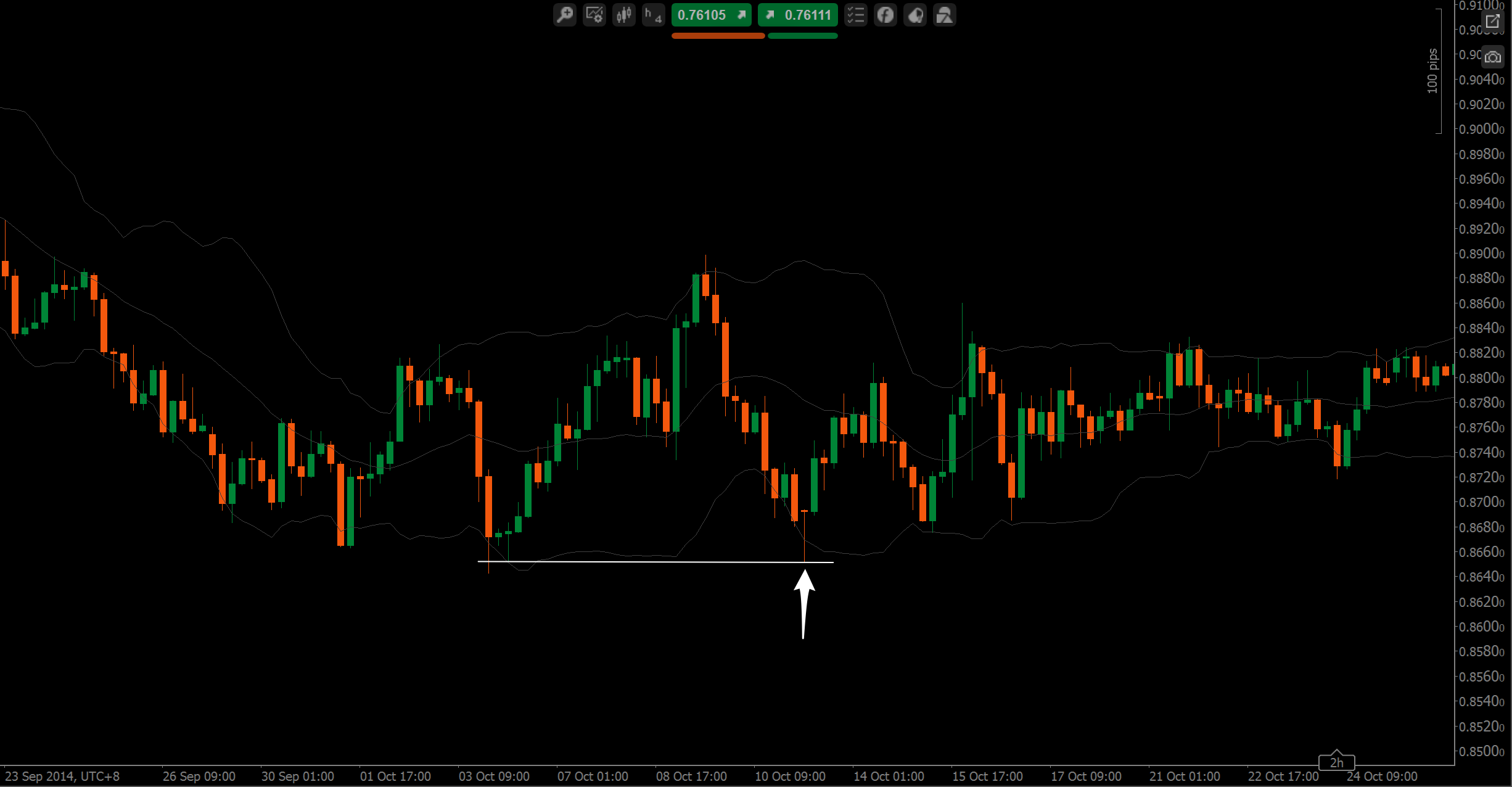1512x787 pixels.
Task: Open the indicators function icon
Action: pyautogui.click(x=885, y=15)
